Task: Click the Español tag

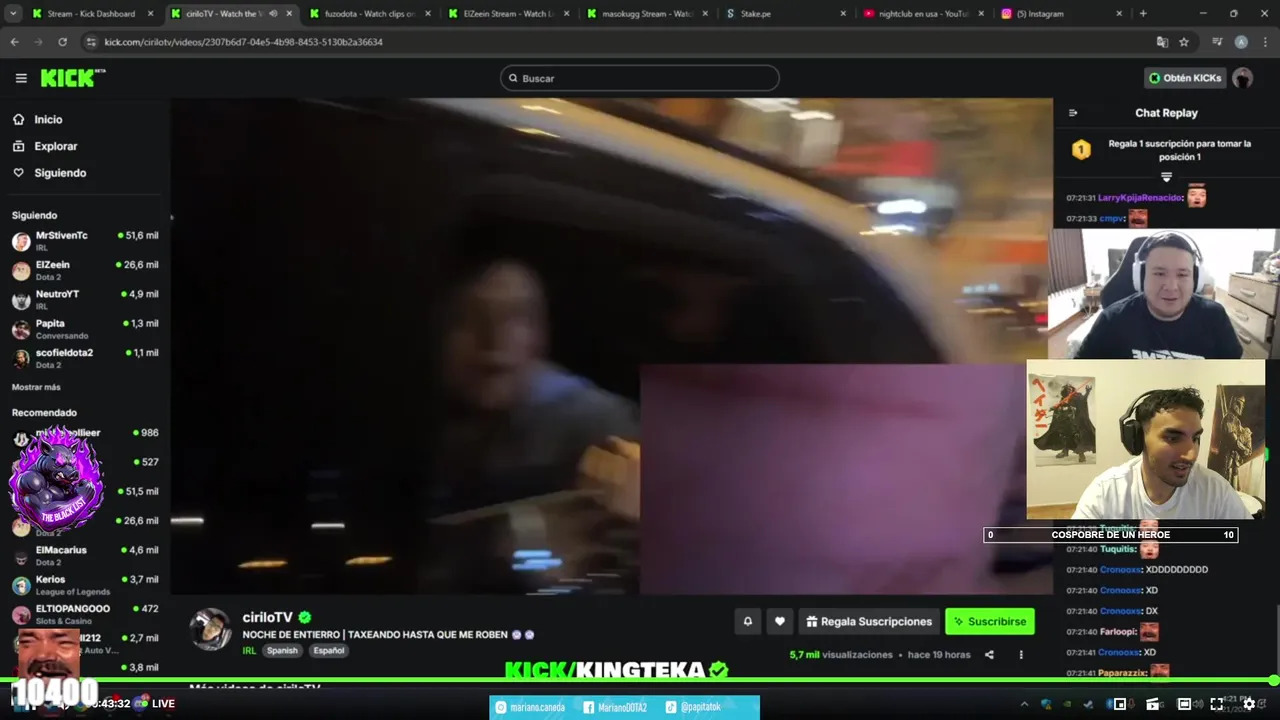Action: click(328, 650)
